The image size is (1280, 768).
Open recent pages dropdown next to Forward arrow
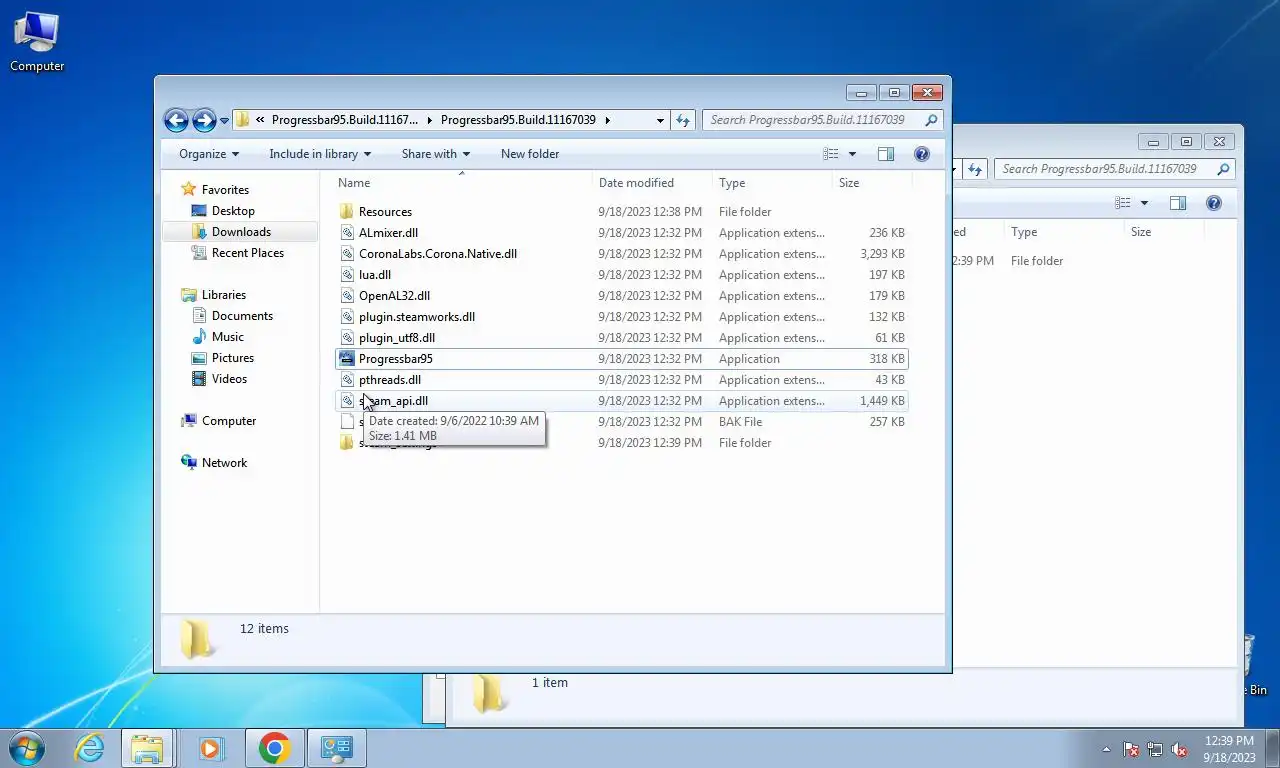(224, 120)
